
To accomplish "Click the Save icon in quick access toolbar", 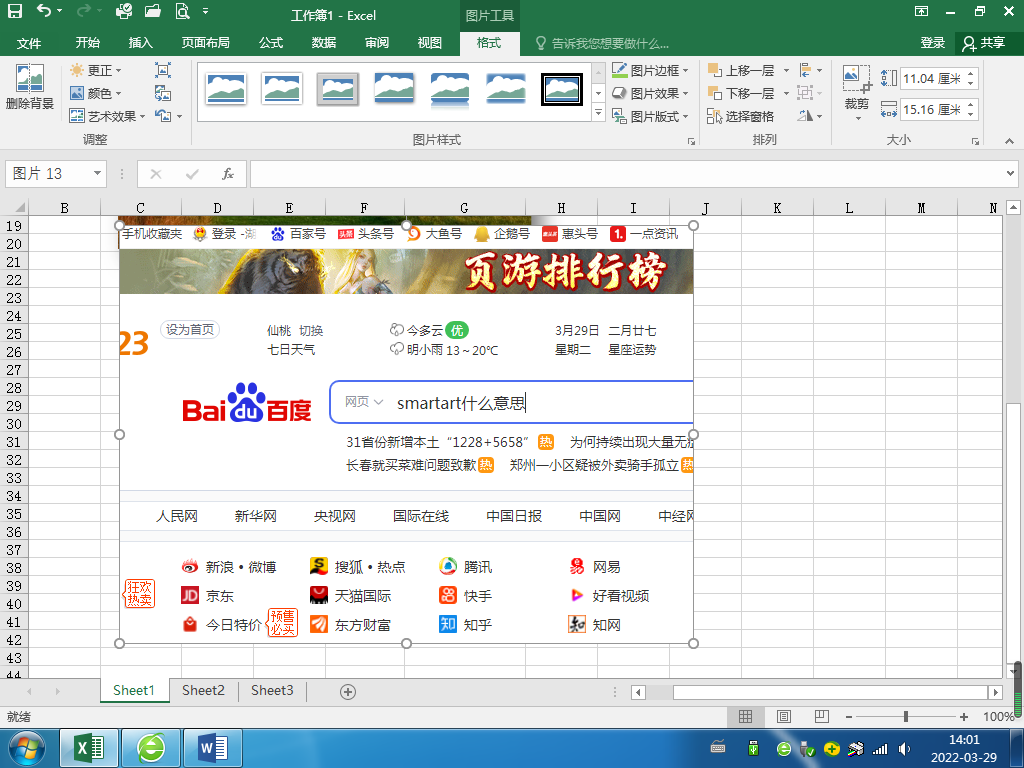I will tap(14, 11).
